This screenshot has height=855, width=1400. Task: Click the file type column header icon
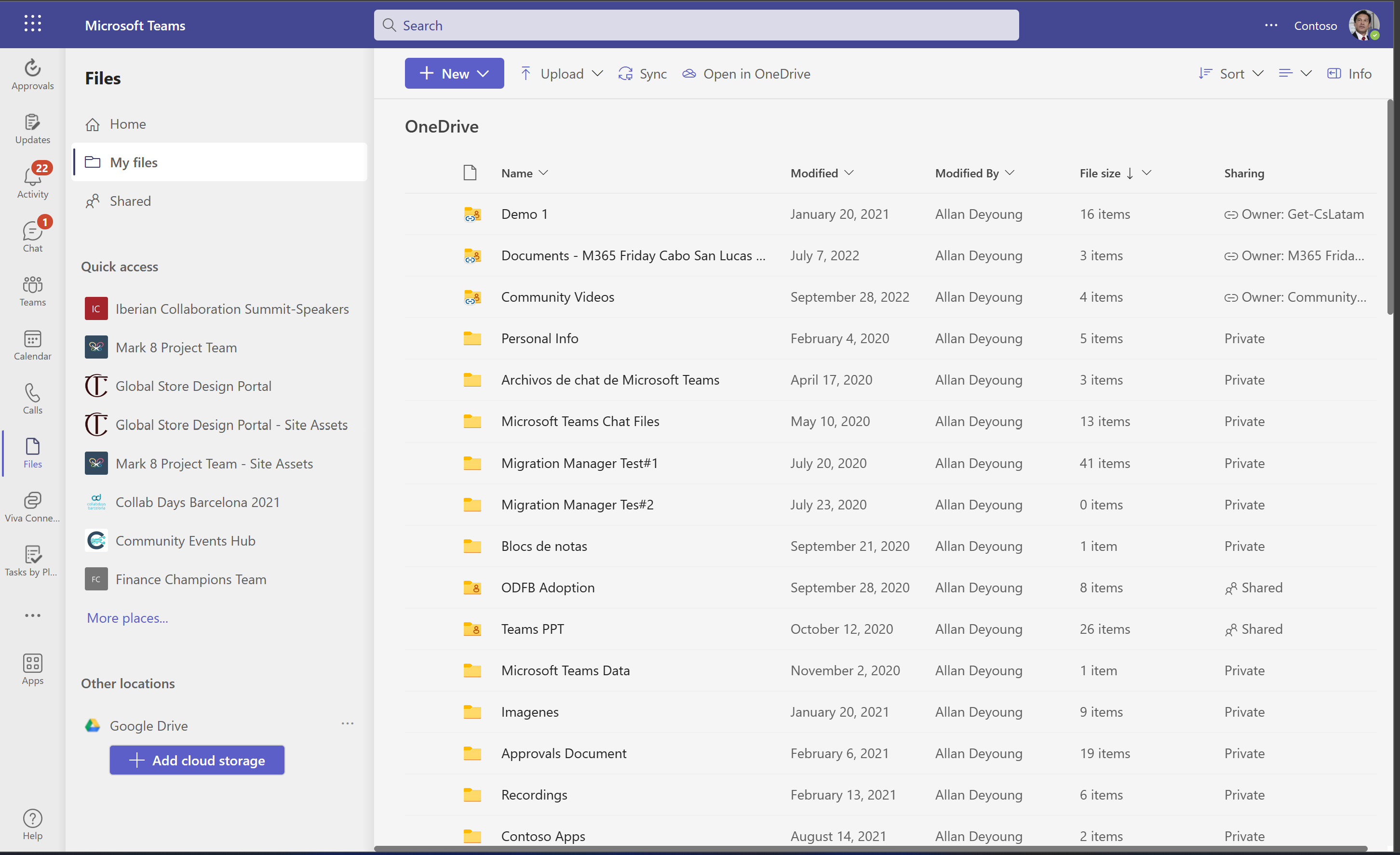tap(470, 173)
